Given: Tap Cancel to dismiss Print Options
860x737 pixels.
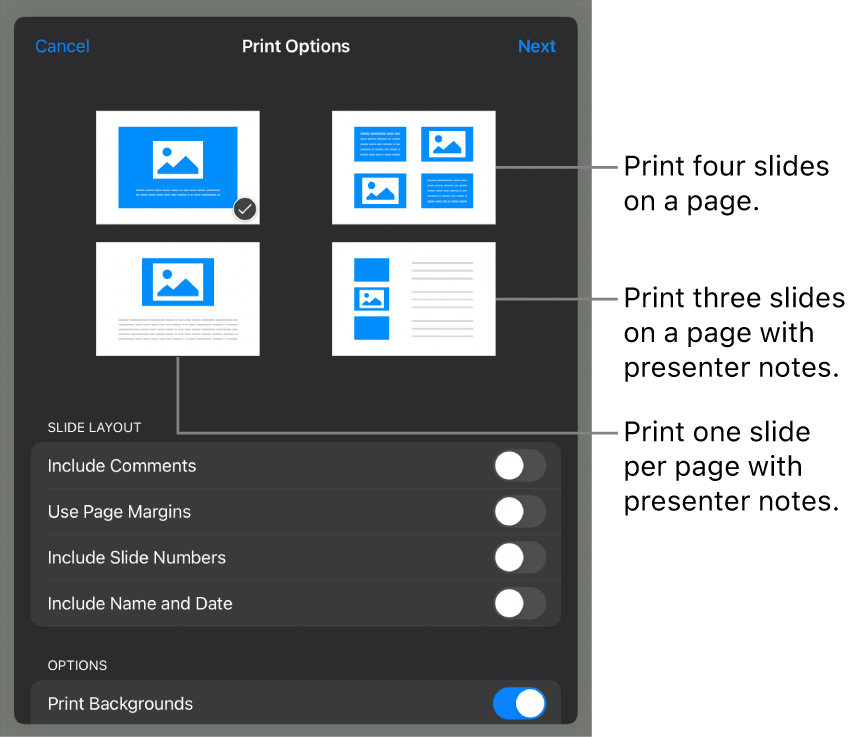Looking at the screenshot, I should click(62, 46).
